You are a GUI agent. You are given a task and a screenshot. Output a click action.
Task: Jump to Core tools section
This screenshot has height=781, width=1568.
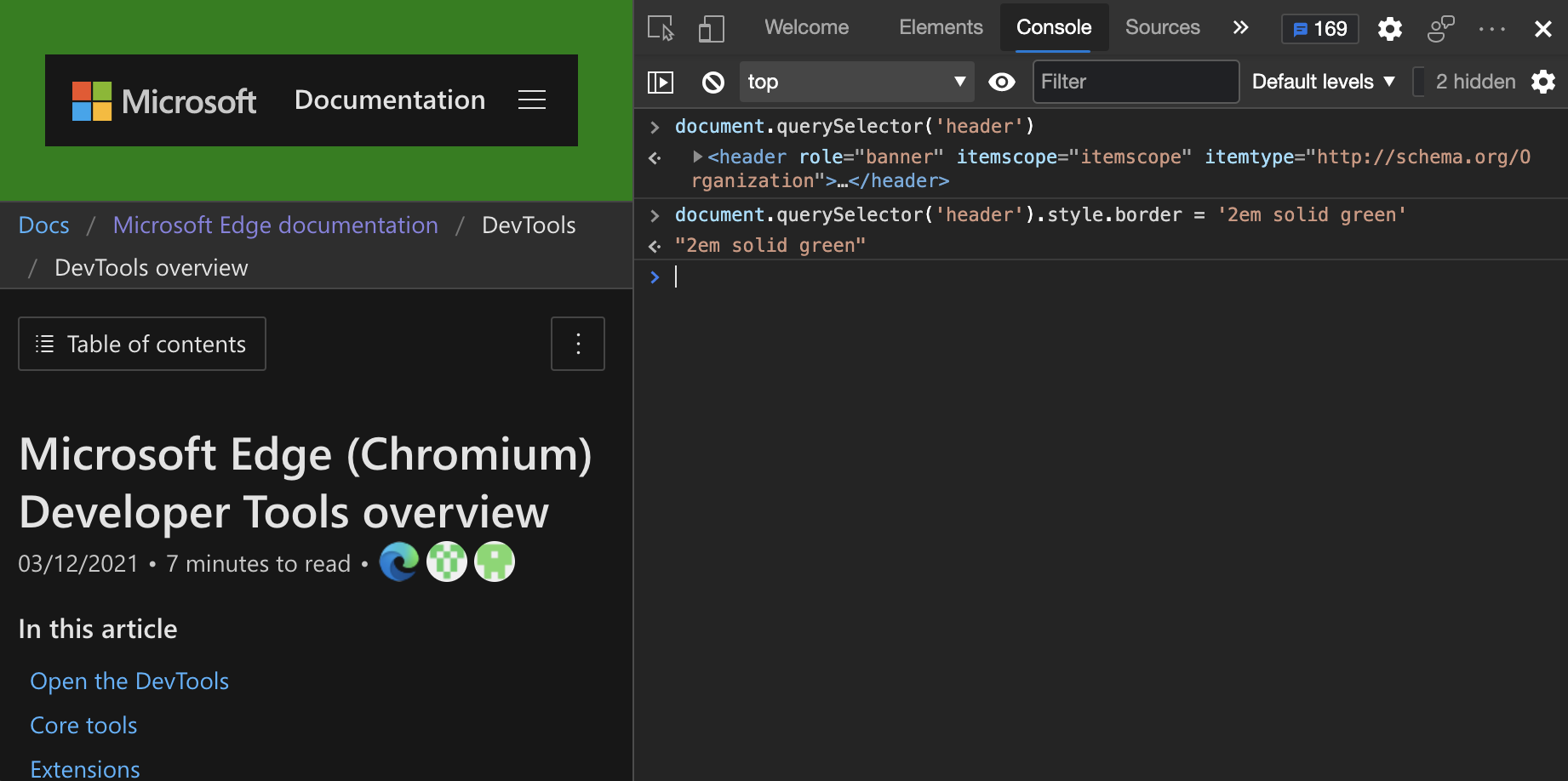pyautogui.click(x=83, y=725)
